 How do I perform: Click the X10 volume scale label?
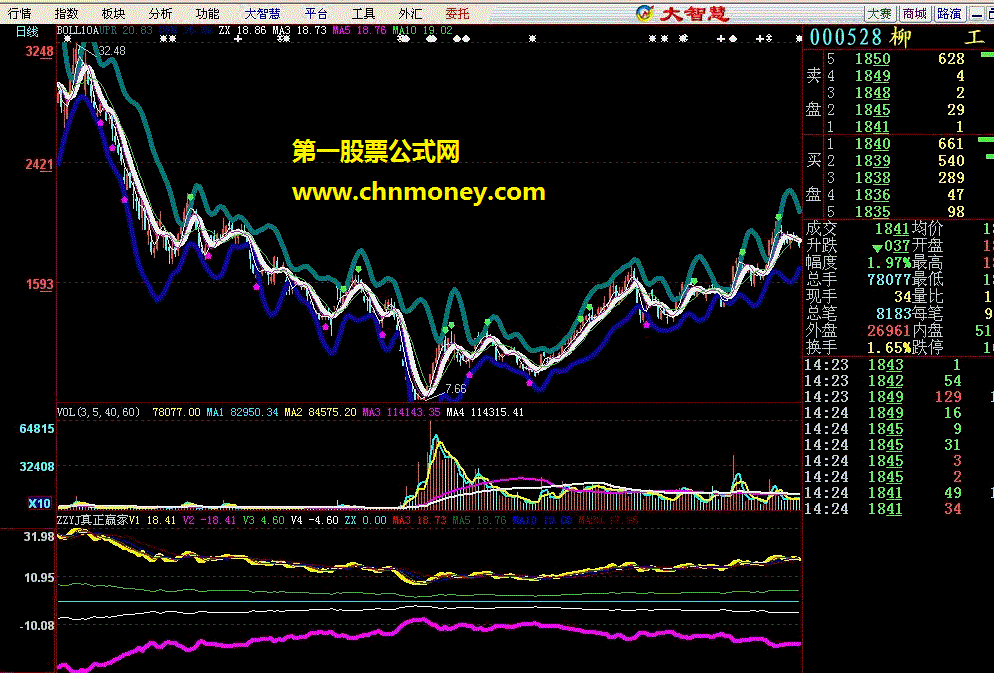[39, 504]
